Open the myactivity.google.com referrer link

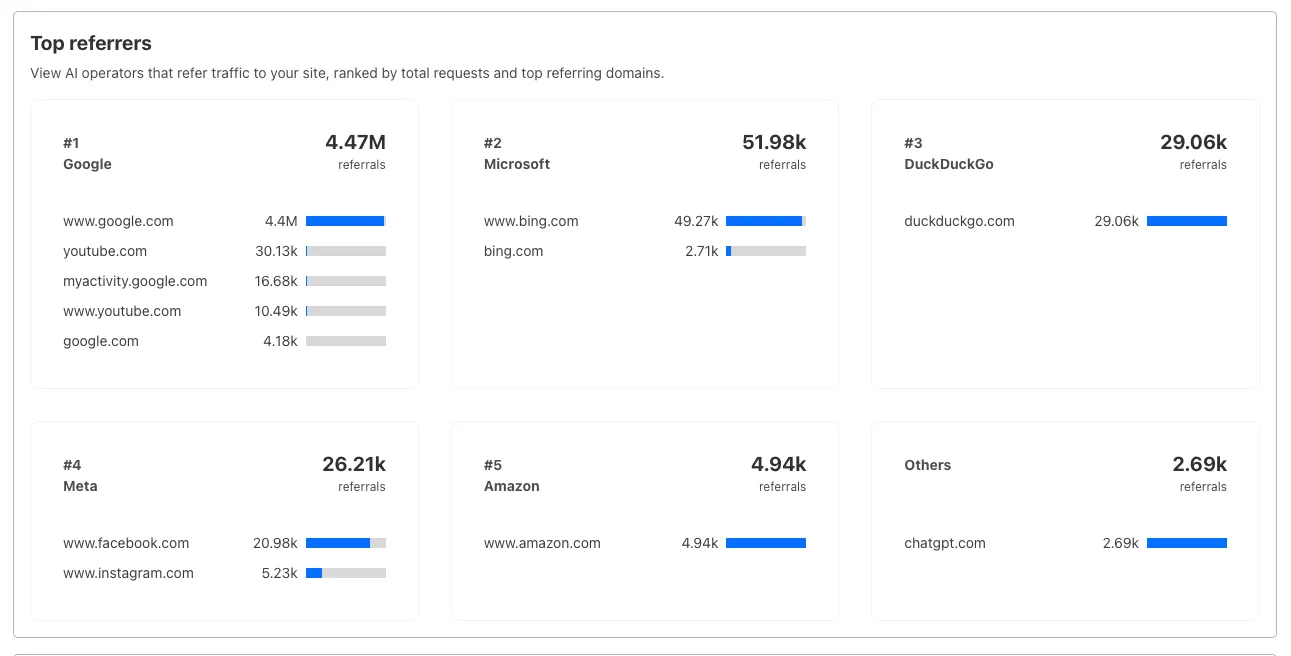pos(134,281)
